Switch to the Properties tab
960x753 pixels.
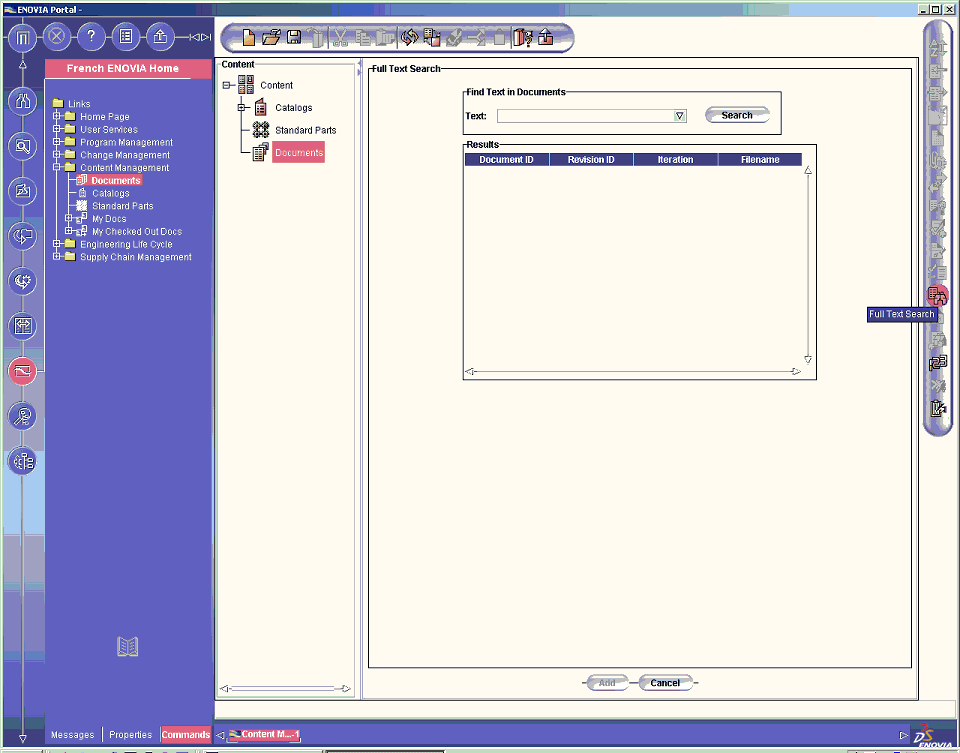point(130,735)
